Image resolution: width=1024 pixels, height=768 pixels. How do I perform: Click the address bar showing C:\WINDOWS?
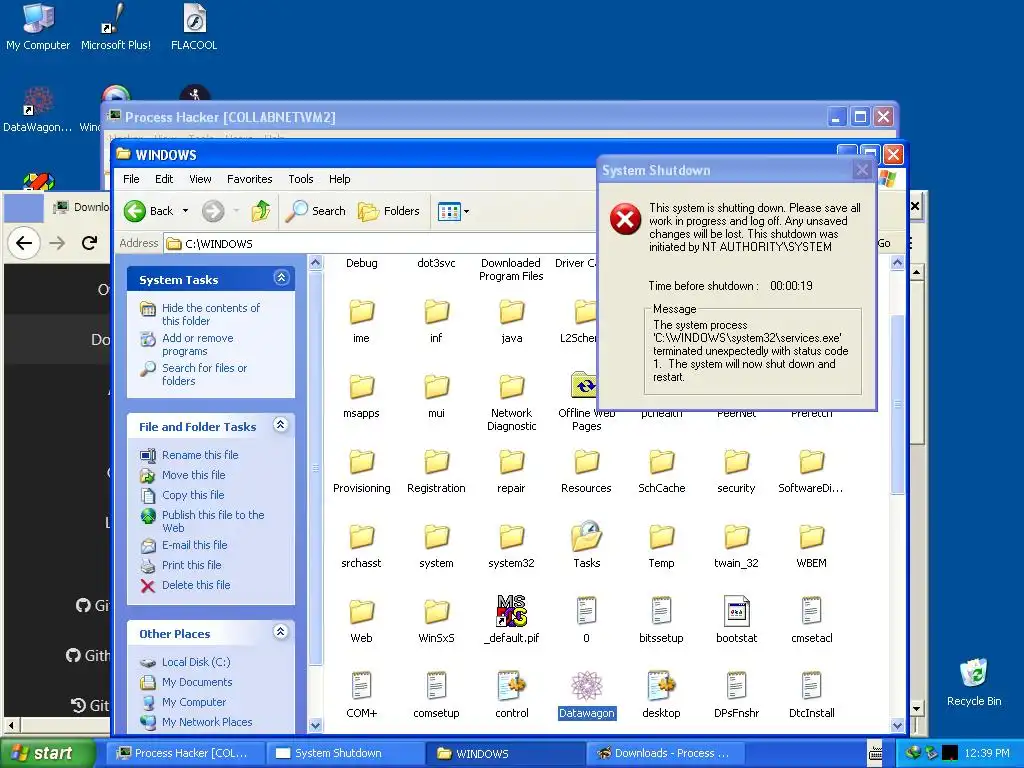(x=380, y=244)
